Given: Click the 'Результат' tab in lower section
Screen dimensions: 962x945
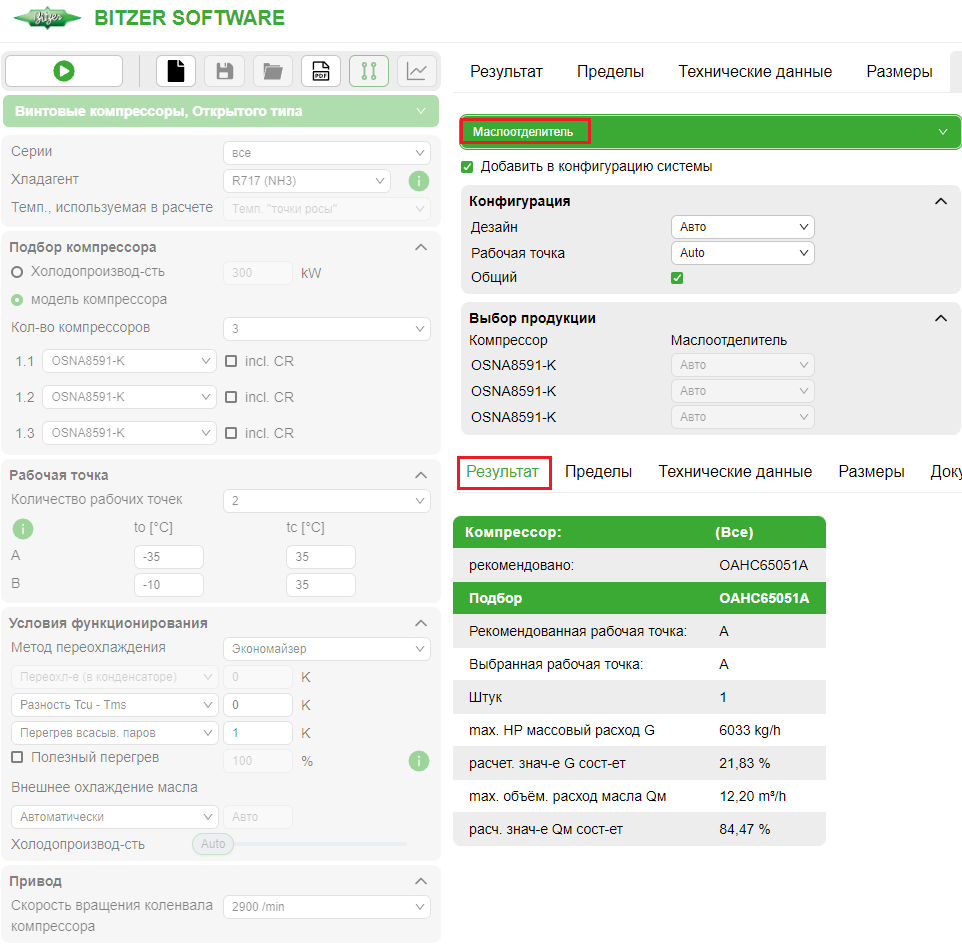Looking at the screenshot, I should click(x=504, y=471).
